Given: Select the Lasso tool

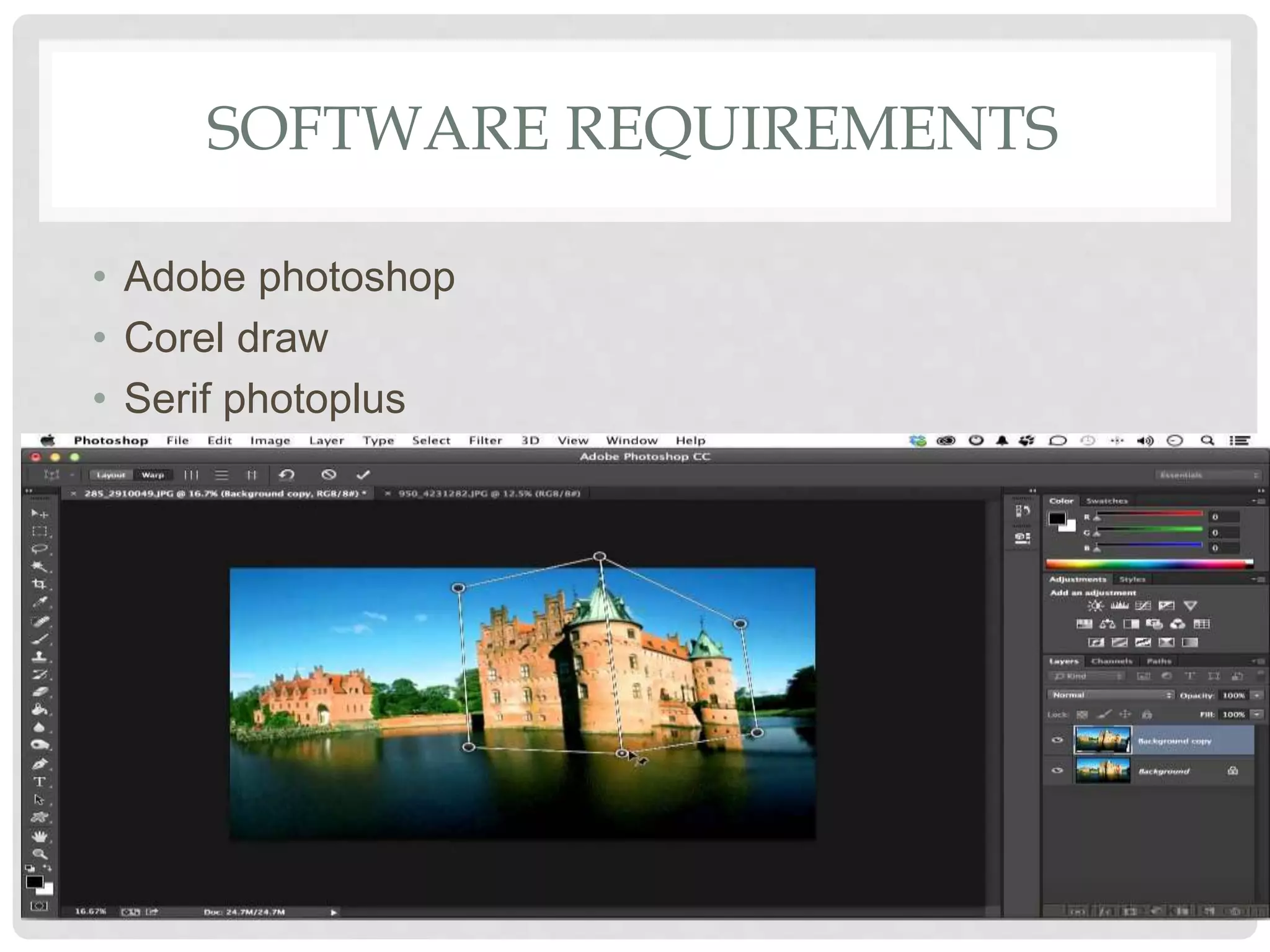Looking at the screenshot, I should (x=39, y=549).
